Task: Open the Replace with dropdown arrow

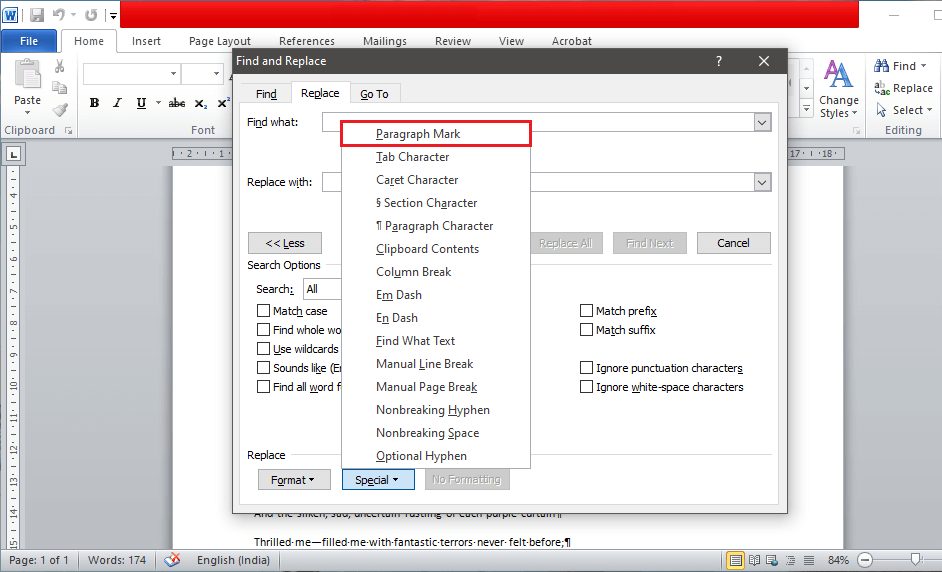Action: coord(762,182)
